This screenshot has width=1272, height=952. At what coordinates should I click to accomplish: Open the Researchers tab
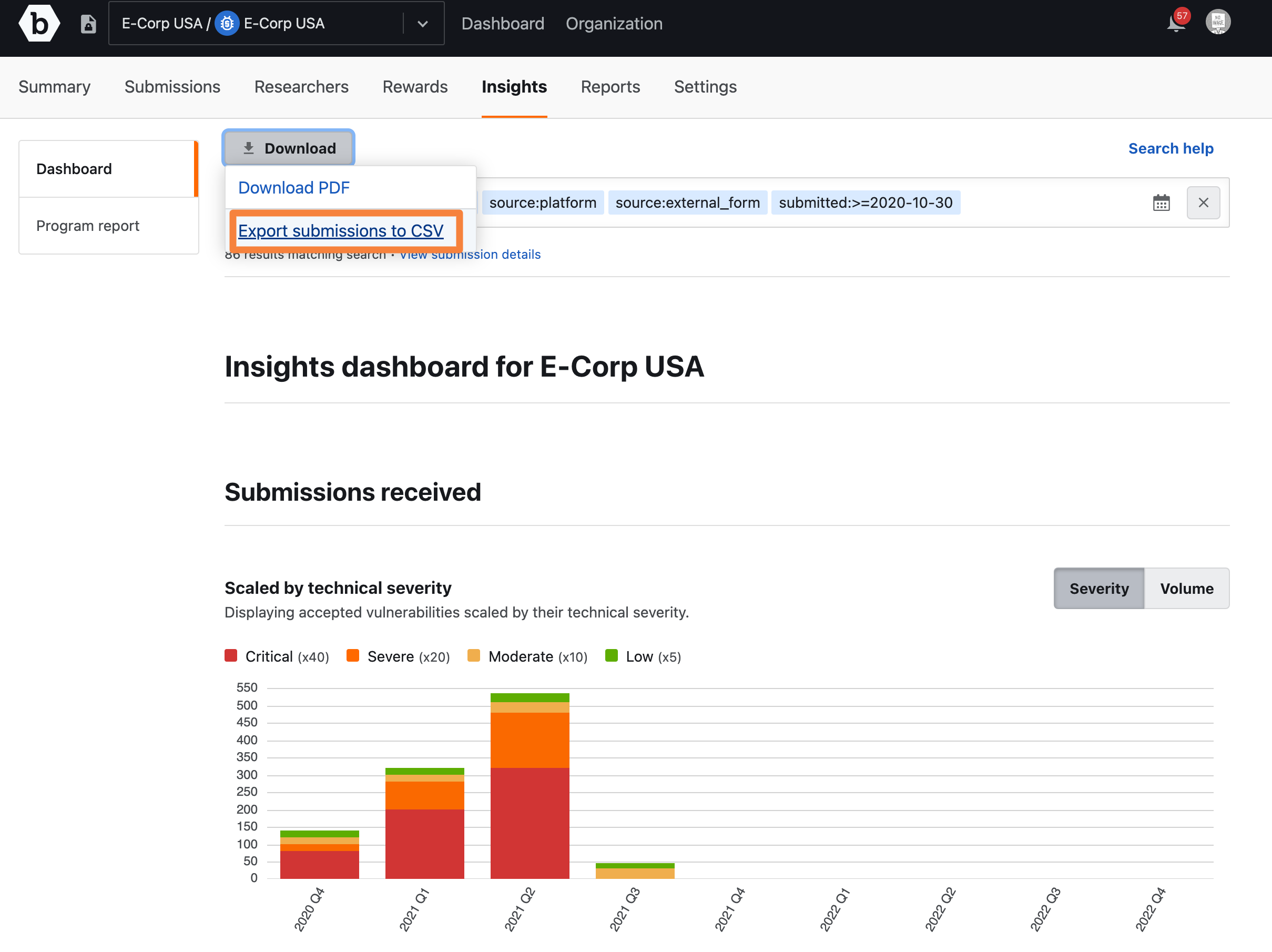(301, 87)
